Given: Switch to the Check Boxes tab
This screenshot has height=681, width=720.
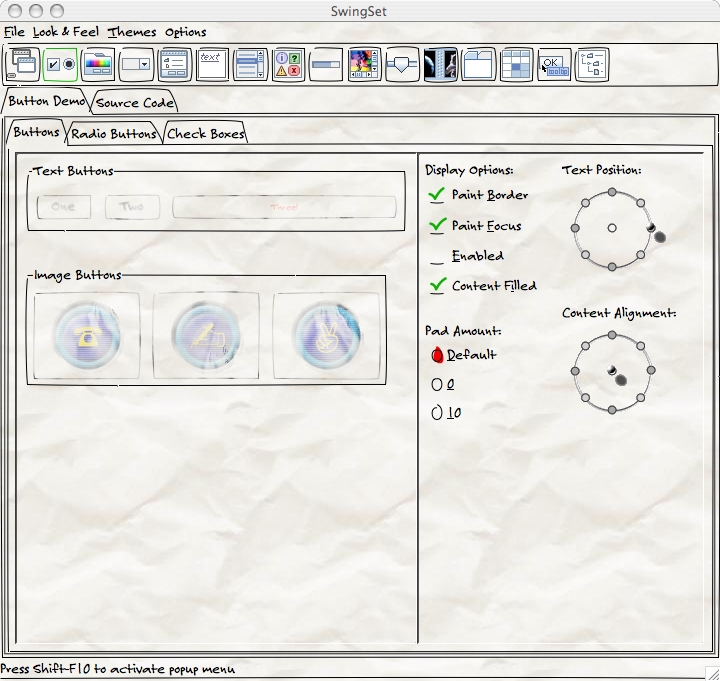Looking at the screenshot, I should [206, 133].
